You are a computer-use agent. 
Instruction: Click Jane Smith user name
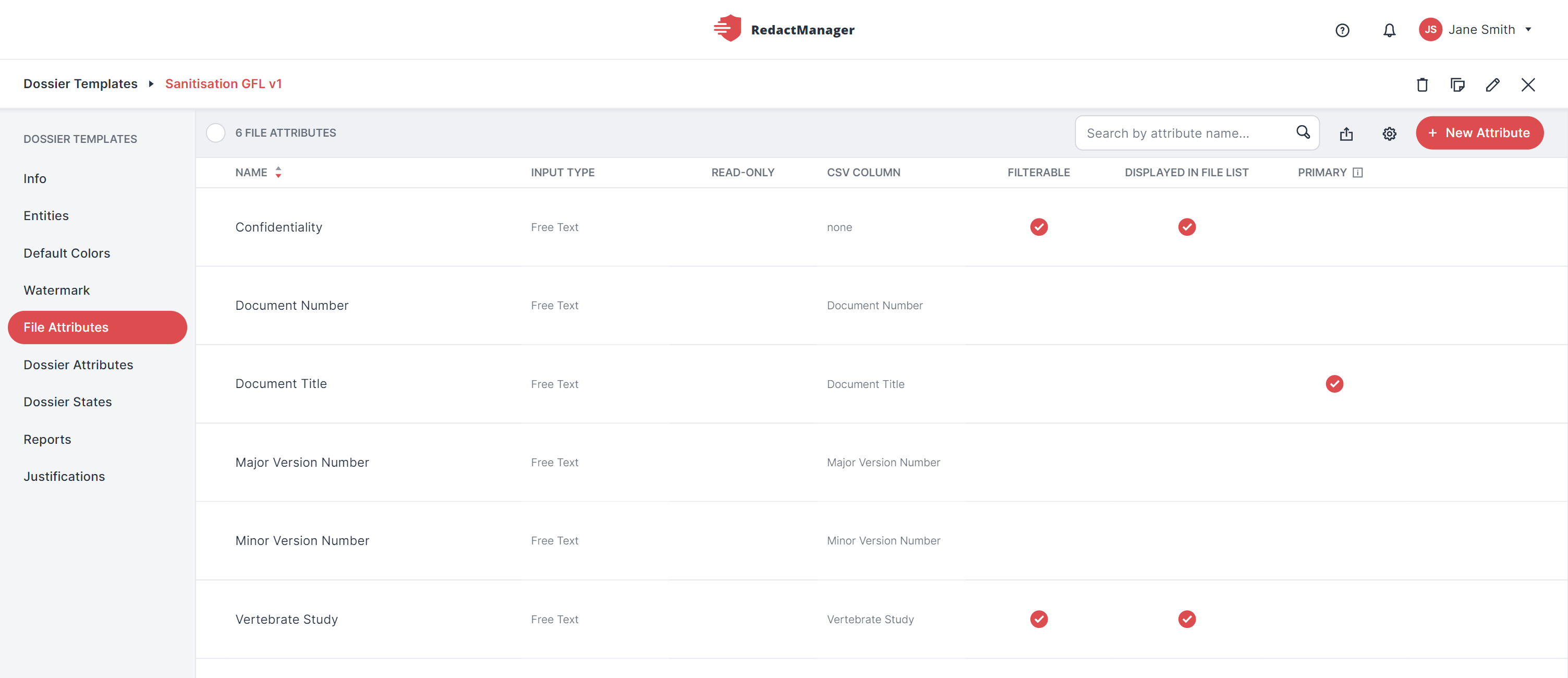point(1481,29)
